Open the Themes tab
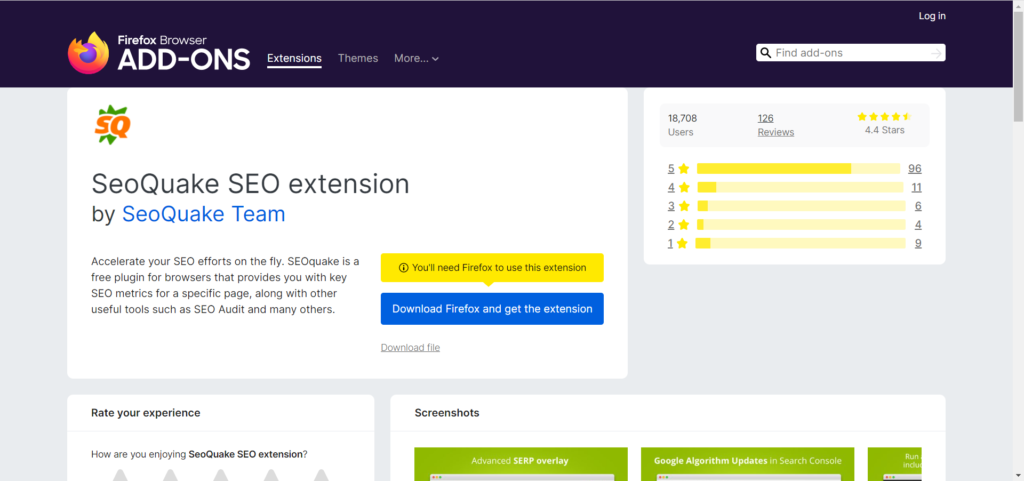This screenshot has height=481, width=1024. tap(358, 58)
